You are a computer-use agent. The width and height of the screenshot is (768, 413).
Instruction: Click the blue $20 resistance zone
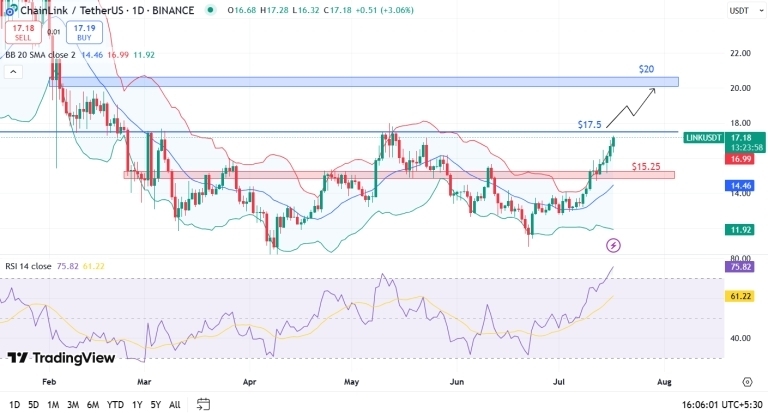coord(364,82)
